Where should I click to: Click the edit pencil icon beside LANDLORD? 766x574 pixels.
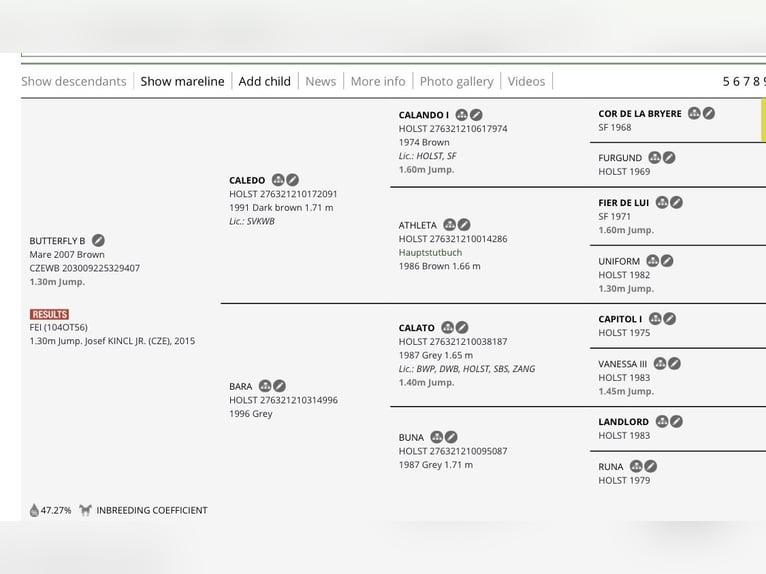(677, 422)
